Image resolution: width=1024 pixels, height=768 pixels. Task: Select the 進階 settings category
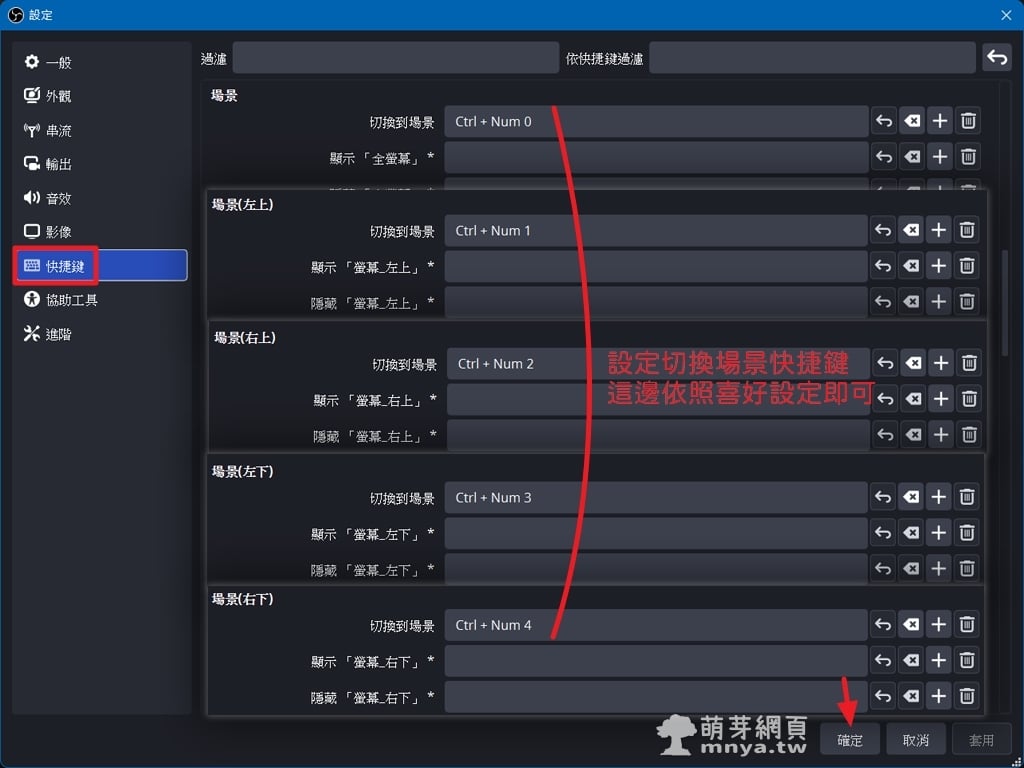[59, 335]
